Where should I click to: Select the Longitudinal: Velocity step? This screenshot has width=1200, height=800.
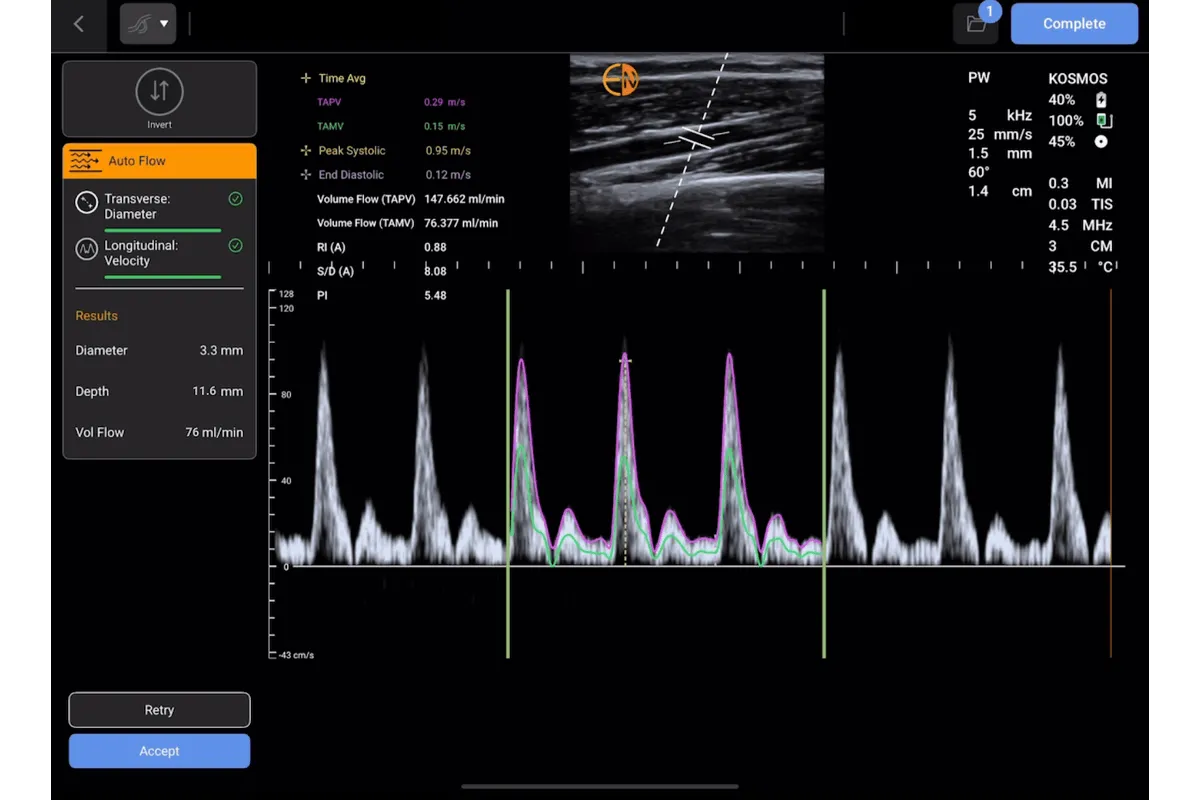tap(159, 254)
